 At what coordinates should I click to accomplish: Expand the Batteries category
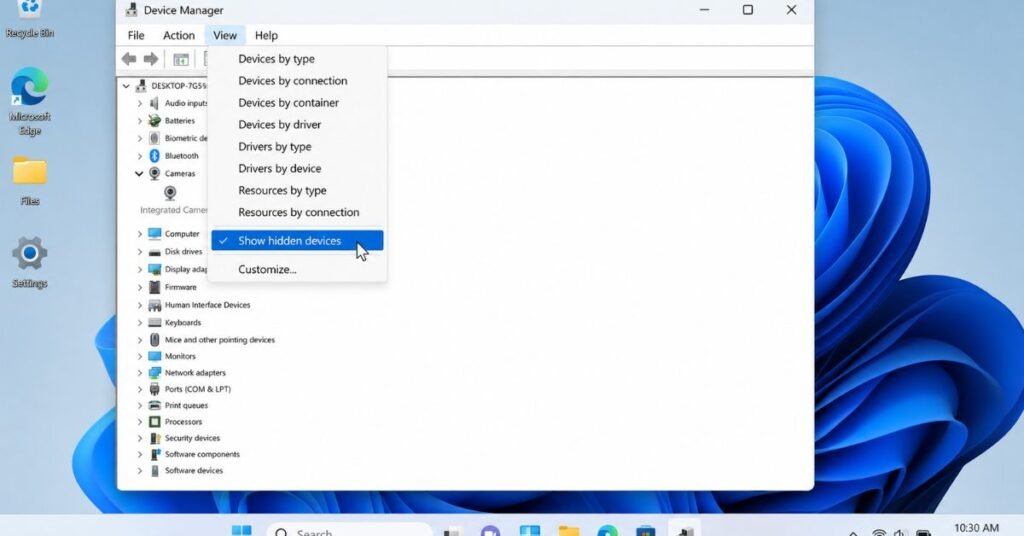(139, 121)
